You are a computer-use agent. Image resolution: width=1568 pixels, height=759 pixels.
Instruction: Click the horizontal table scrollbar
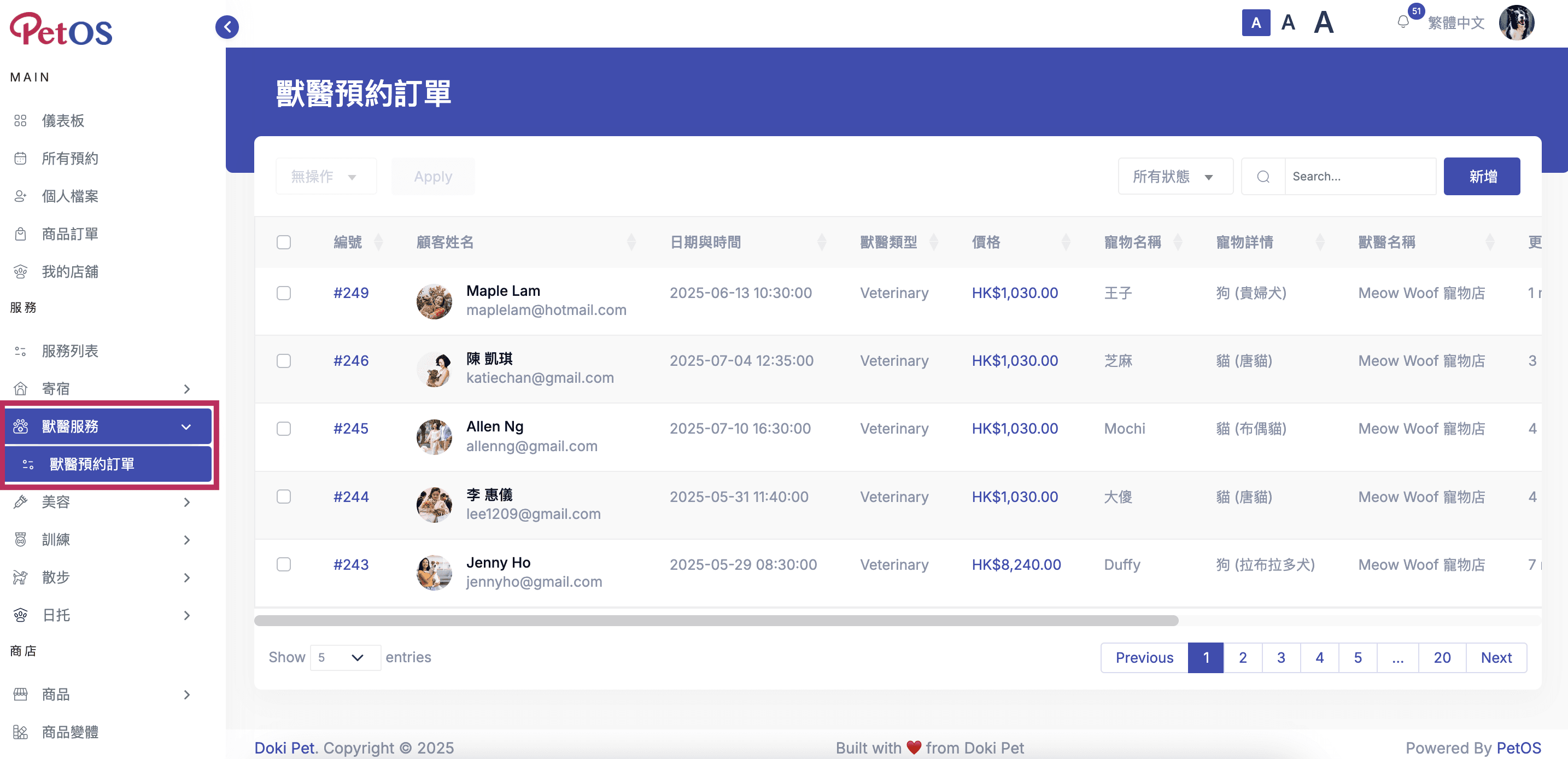(716, 621)
